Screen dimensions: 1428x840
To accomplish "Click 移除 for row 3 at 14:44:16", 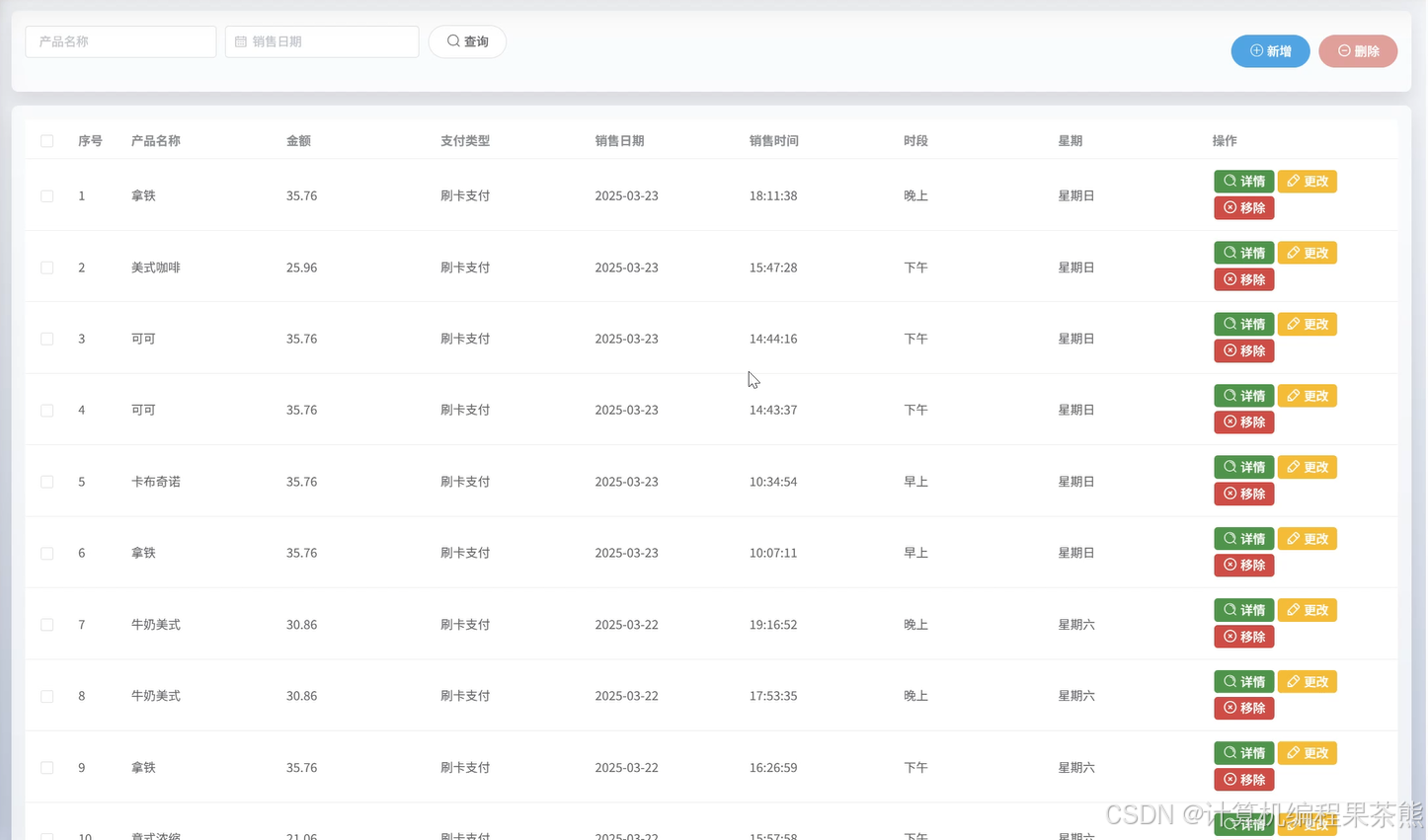I will click(1243, 350).
